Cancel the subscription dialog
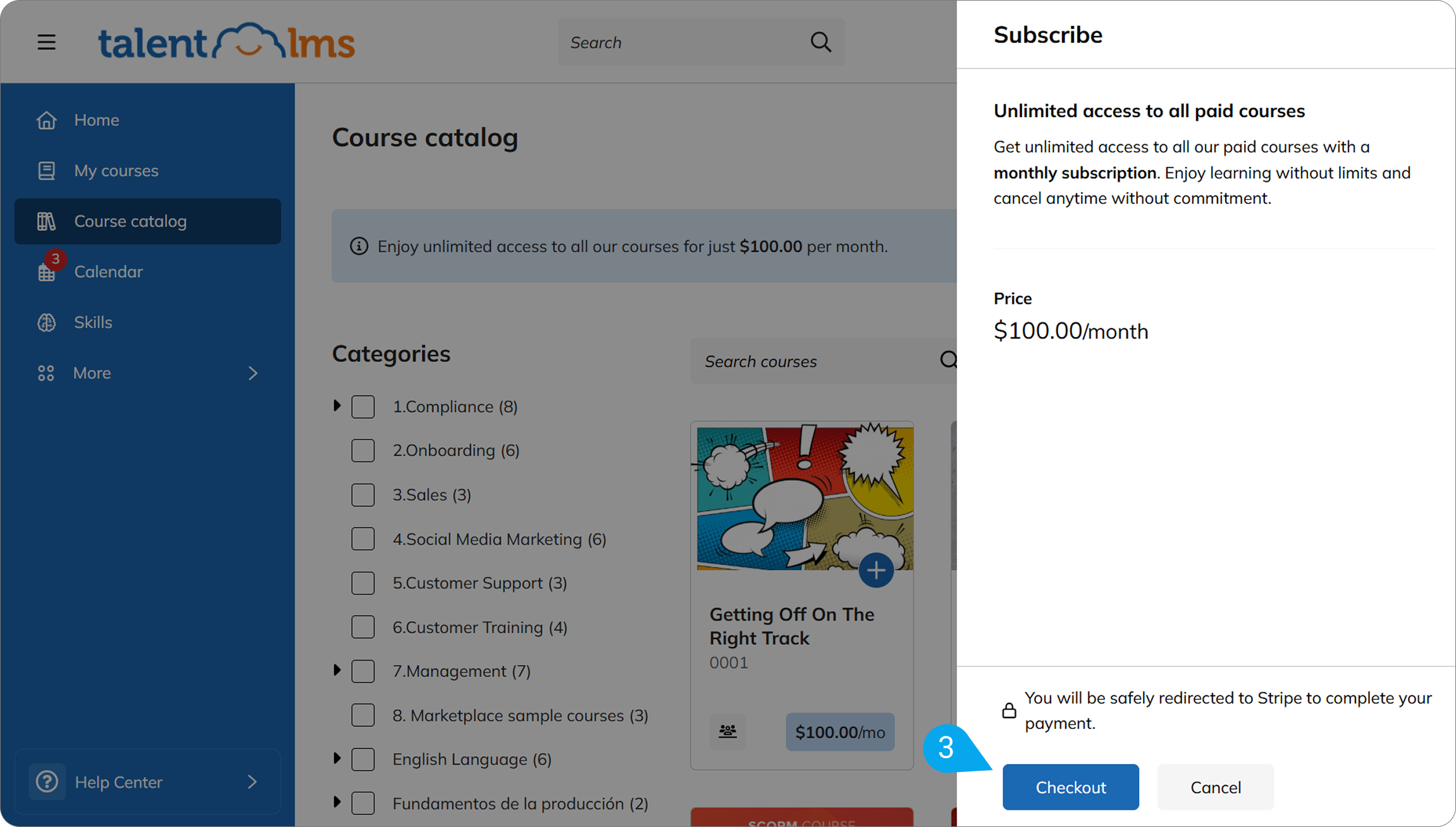The height and width of the screenshot is (827, 1456). pyautogui.click(x=1215, y=787)
